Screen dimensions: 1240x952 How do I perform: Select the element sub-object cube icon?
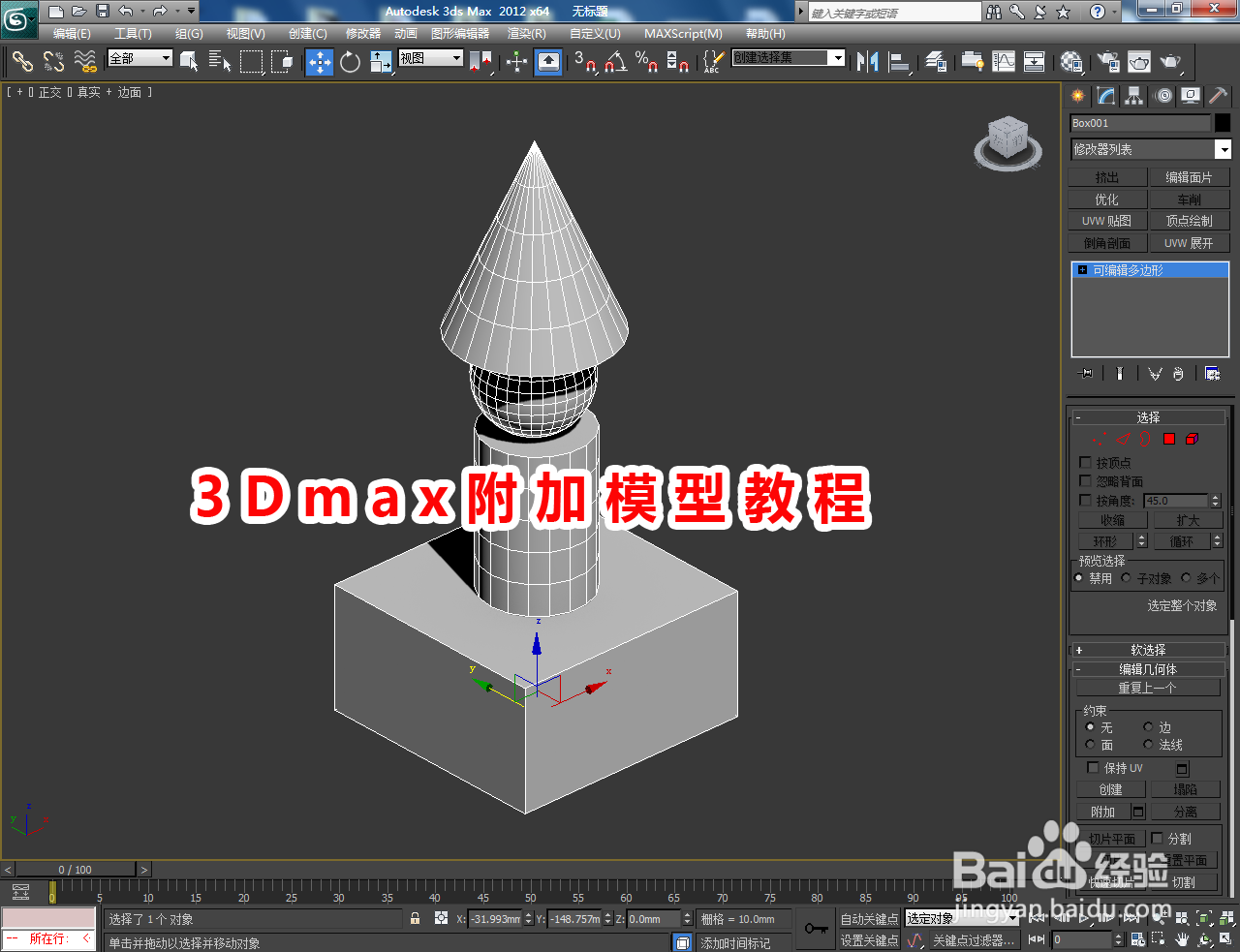tap(1191, 439)
